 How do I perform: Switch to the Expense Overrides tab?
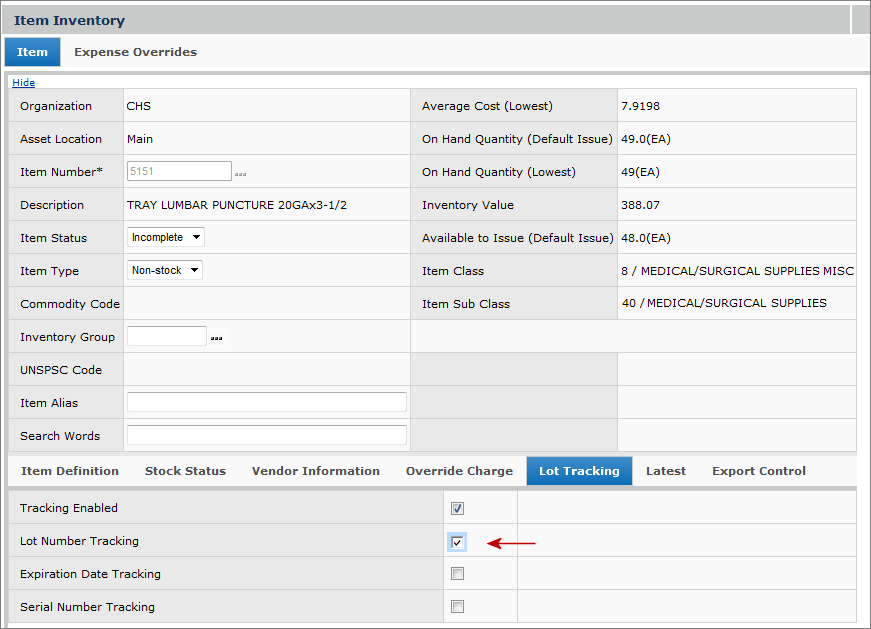(135, 52)
